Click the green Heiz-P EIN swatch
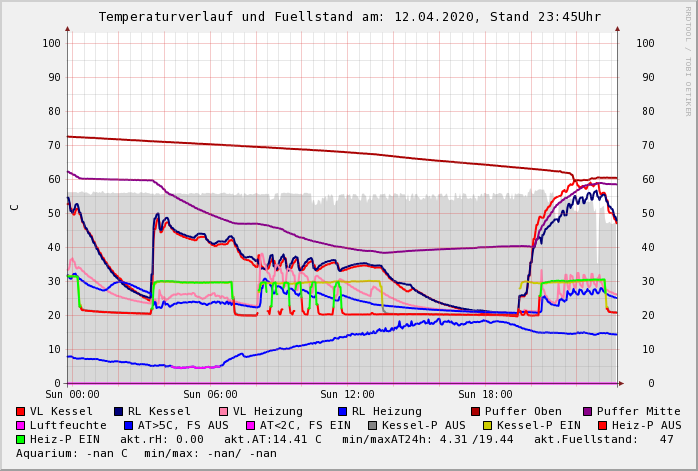698x471 pixels. pos(21,440)
